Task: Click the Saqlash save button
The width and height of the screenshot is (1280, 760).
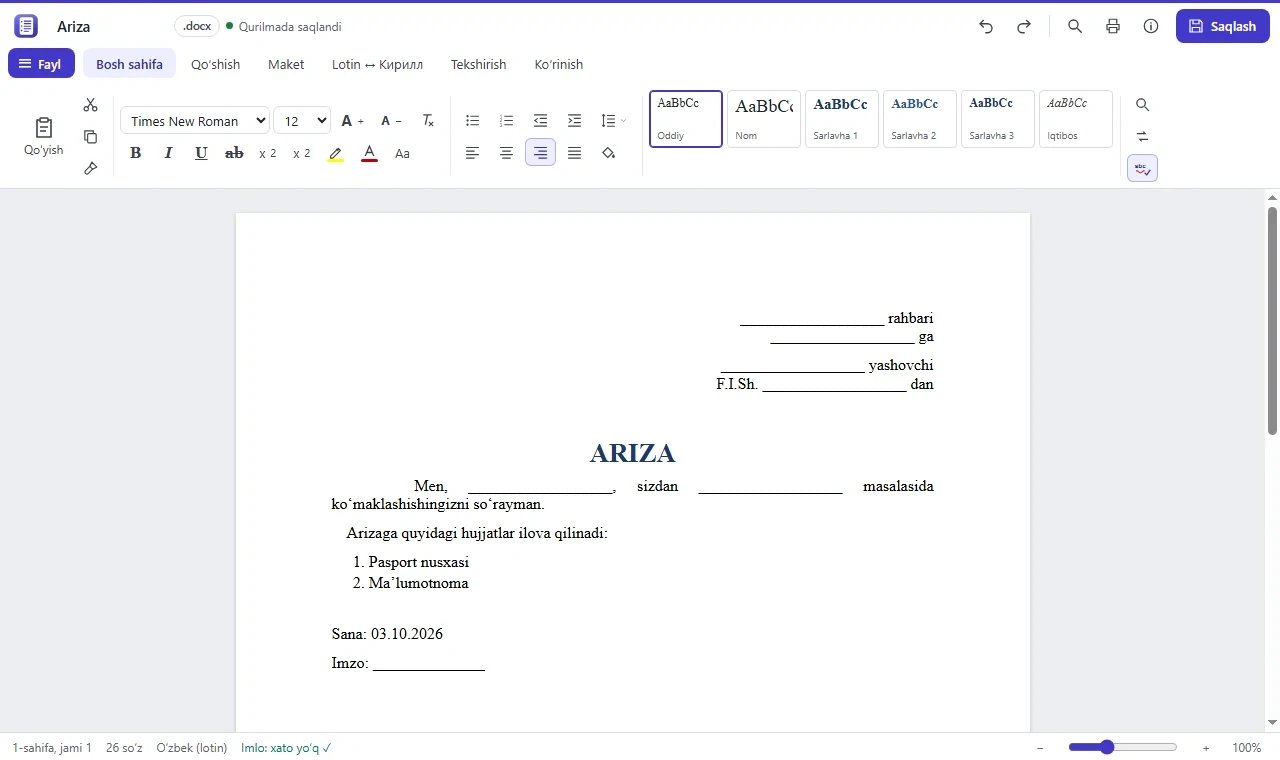Action: pos(1222,27)
